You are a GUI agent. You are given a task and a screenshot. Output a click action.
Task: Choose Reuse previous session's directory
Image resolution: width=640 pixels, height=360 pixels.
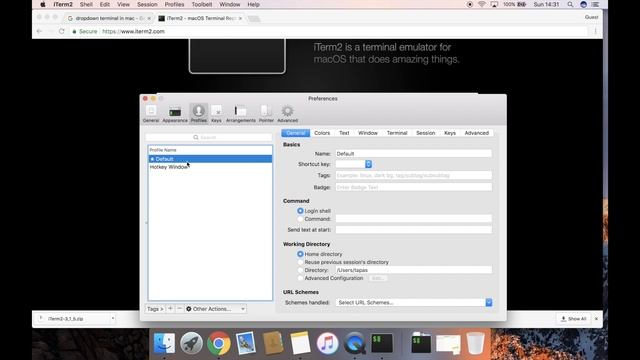coord(300,262)
